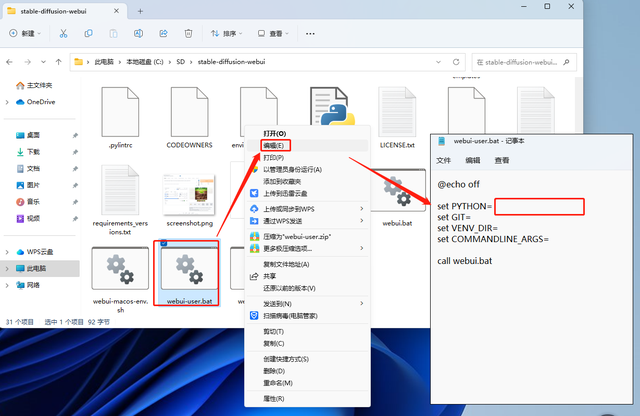Viewport: 640px width, 416px height.
Task: Open 文档 (Documents) in sidebar
Action: (28, 169)
